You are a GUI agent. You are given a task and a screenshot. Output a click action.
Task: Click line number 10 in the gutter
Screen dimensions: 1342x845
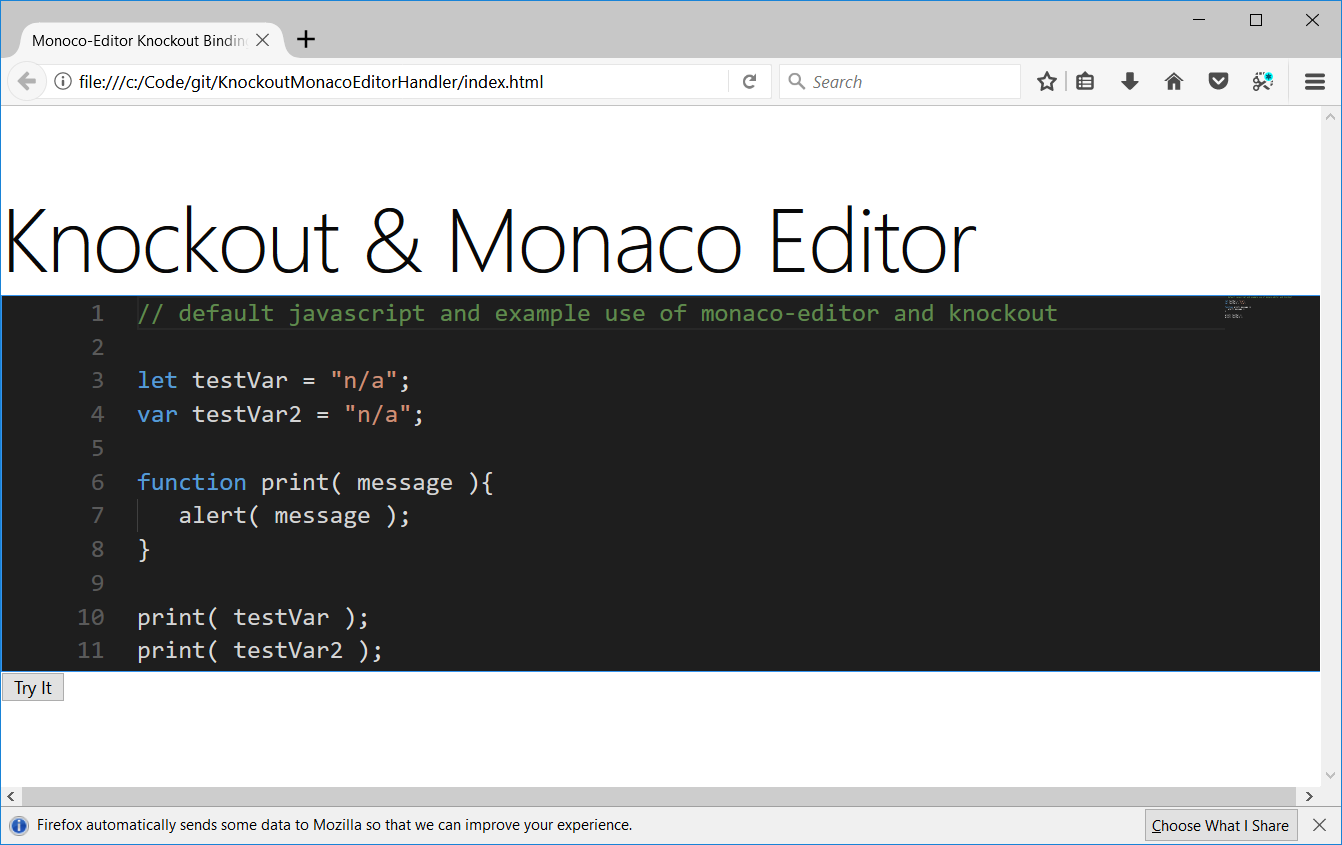click(x=90, y=617)
